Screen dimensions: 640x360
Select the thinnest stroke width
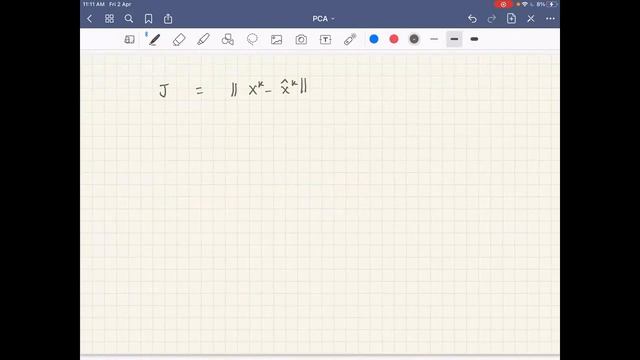[x=434, y=39]
